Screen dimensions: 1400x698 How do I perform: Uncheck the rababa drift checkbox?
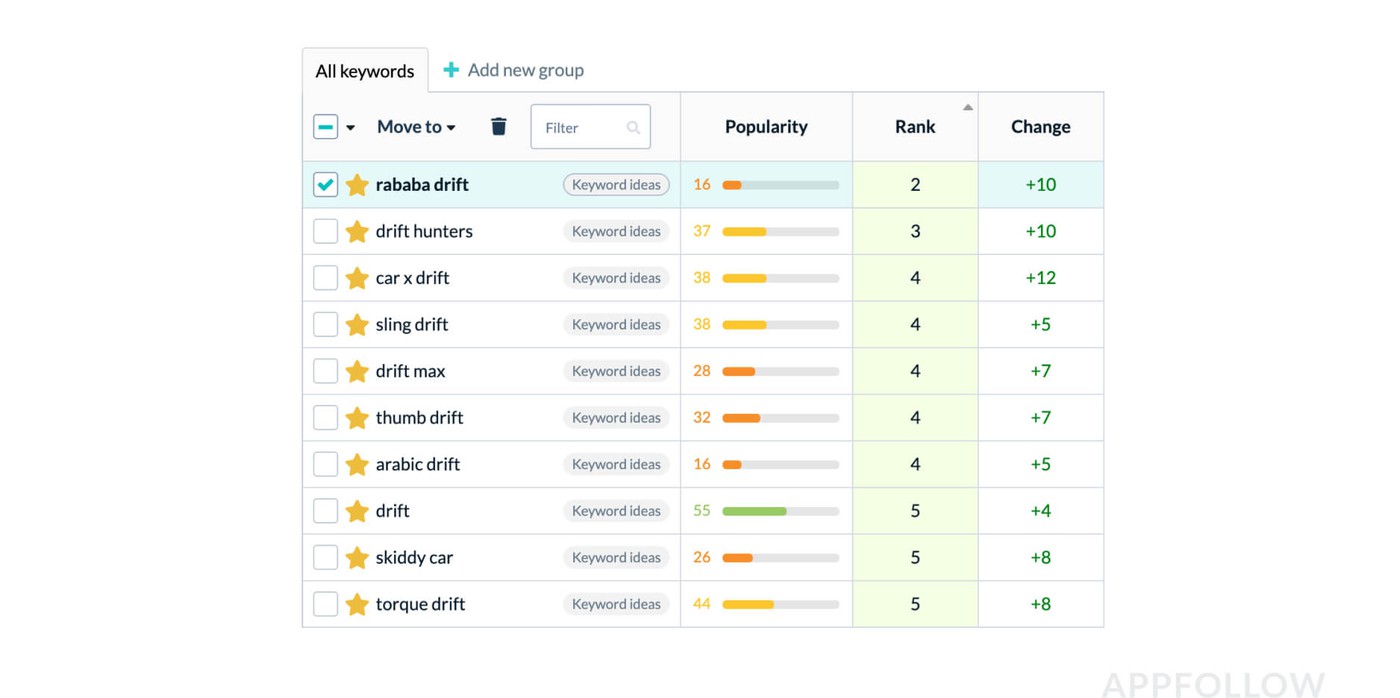coord(325,185)
